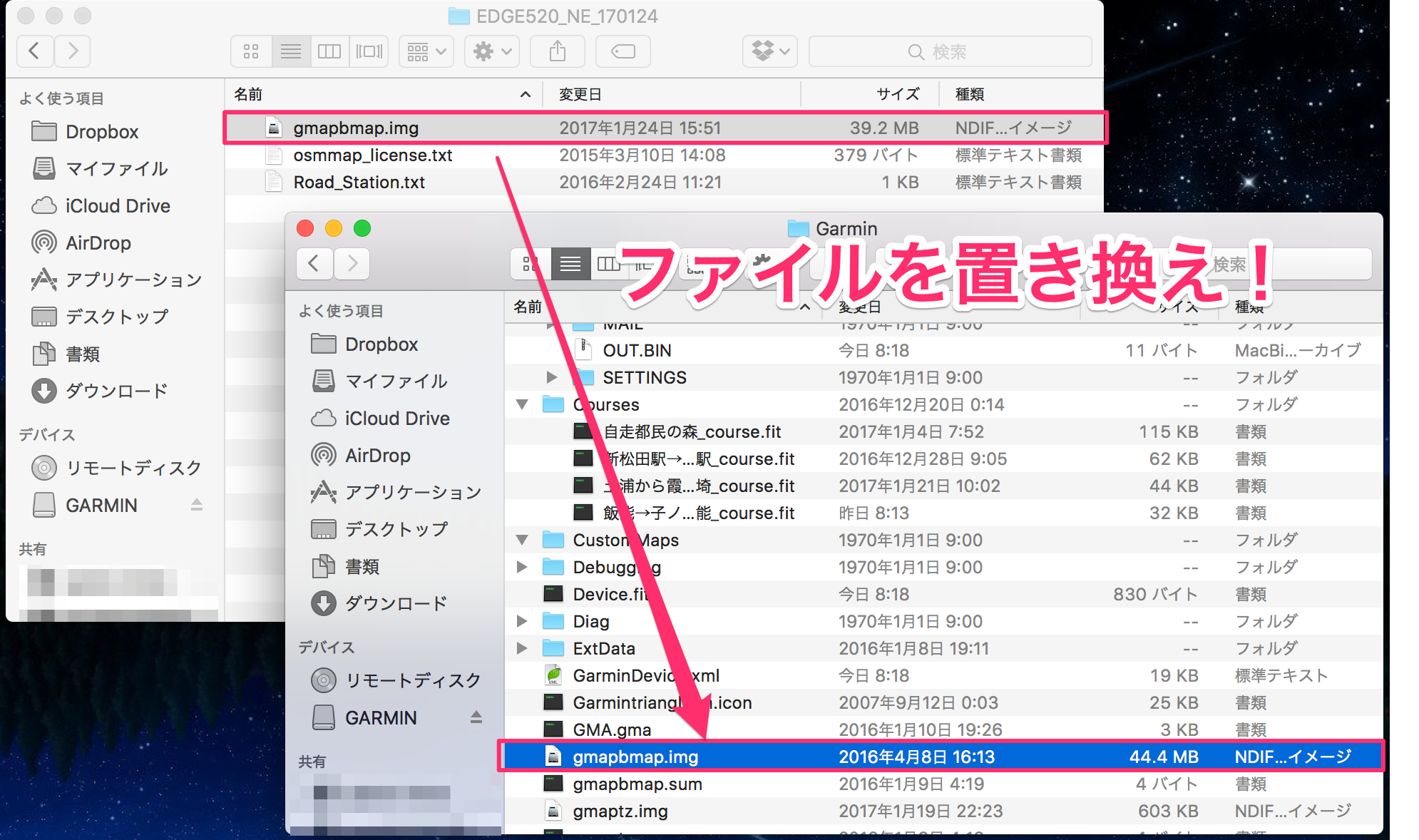
Task: Click the Edit Tags toolbar icon
Action: (623, 51)
